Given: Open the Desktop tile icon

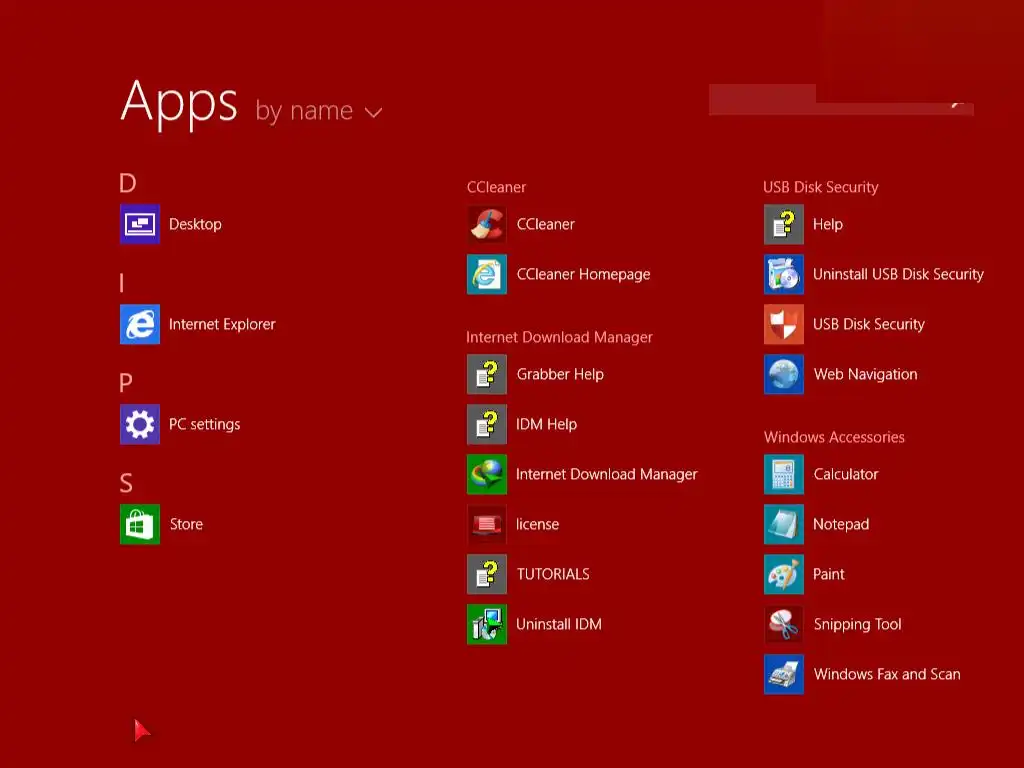Looking at the screenshot, I should [x=140, y=224].
